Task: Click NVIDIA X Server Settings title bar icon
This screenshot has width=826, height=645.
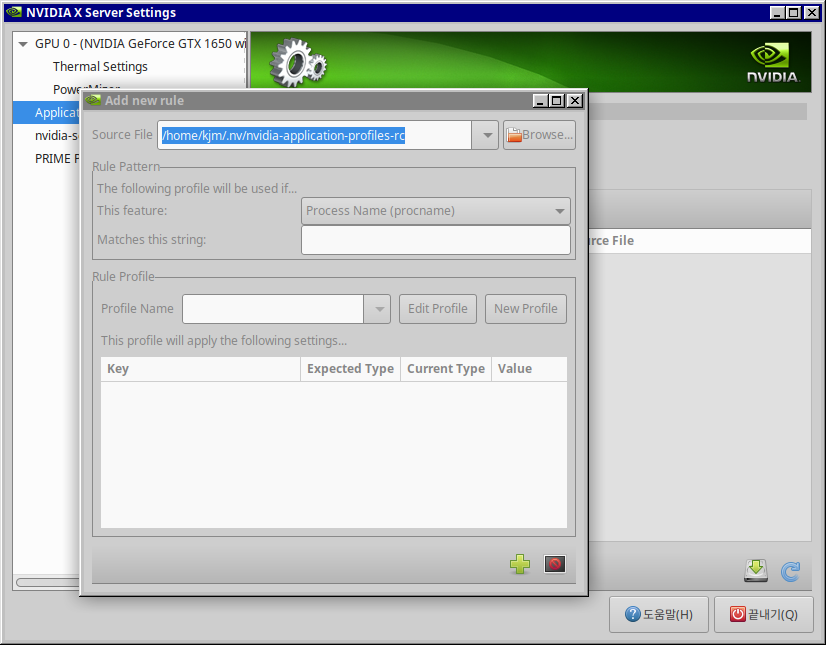Action: click(14, 12)
